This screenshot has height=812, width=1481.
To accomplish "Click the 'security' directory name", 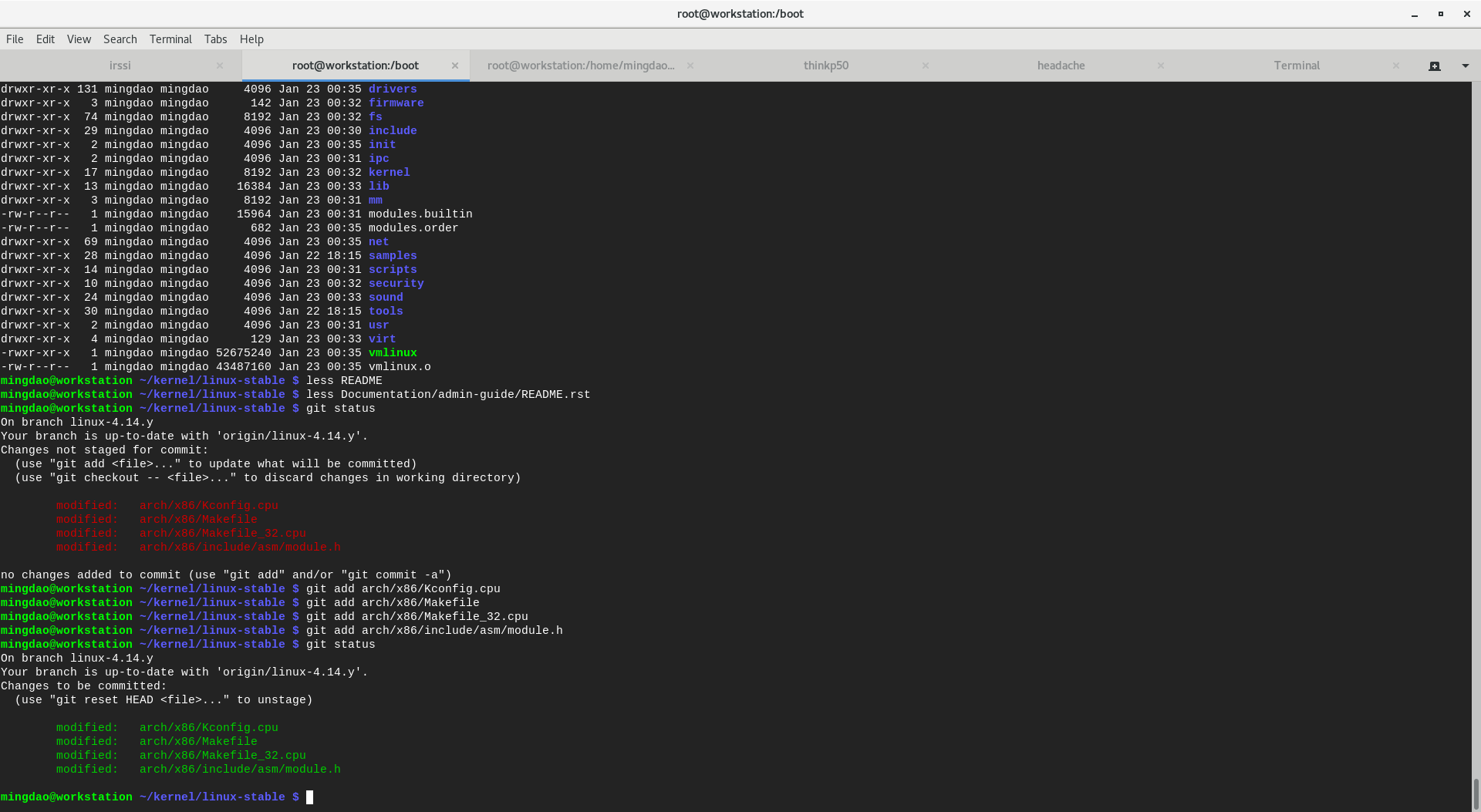I will [x=396, y=284].
